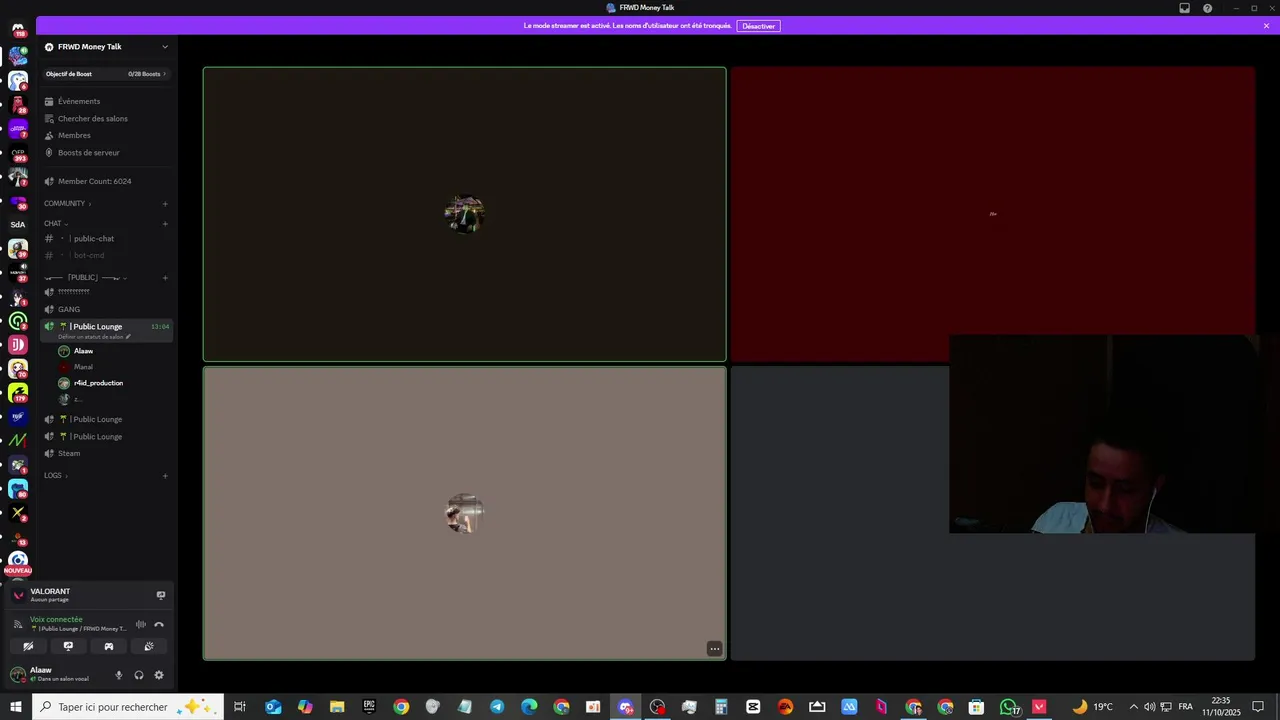Screen dimensions: 1280x720
Task: Show hidden system tray icons
Action: pos(1133,707)
